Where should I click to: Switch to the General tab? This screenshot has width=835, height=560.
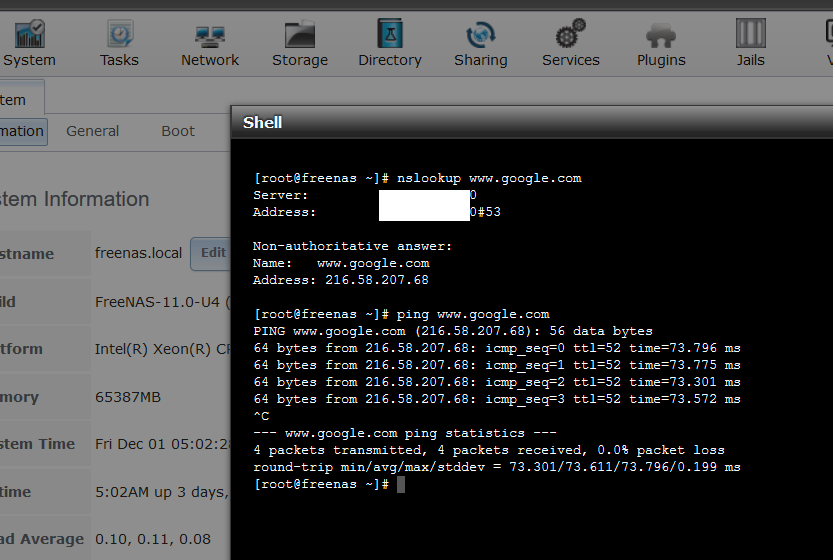pos(93,131)
